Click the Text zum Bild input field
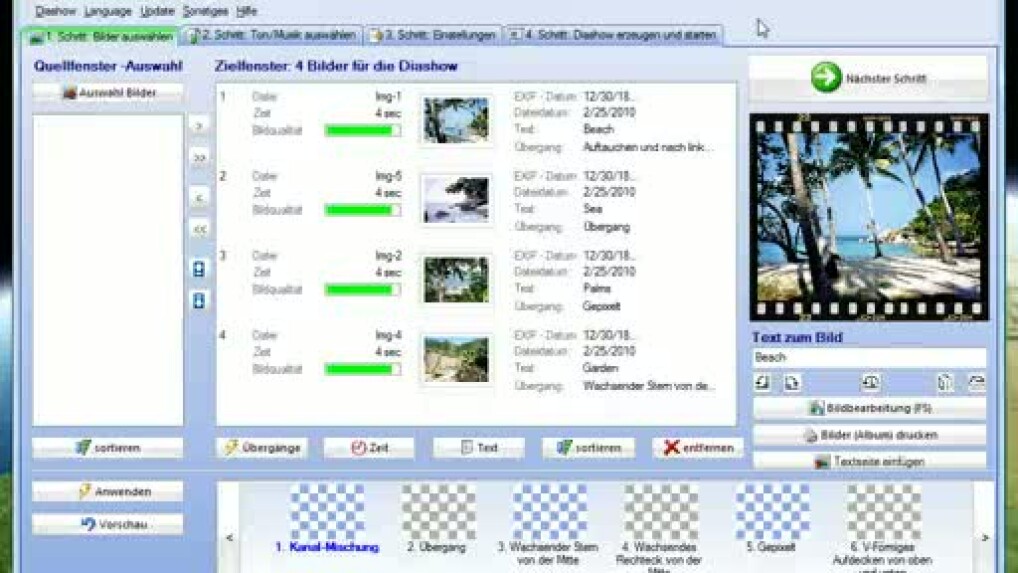Viewport: 1018px width, 573px height. pyautogui.click(x=868, y=357)
